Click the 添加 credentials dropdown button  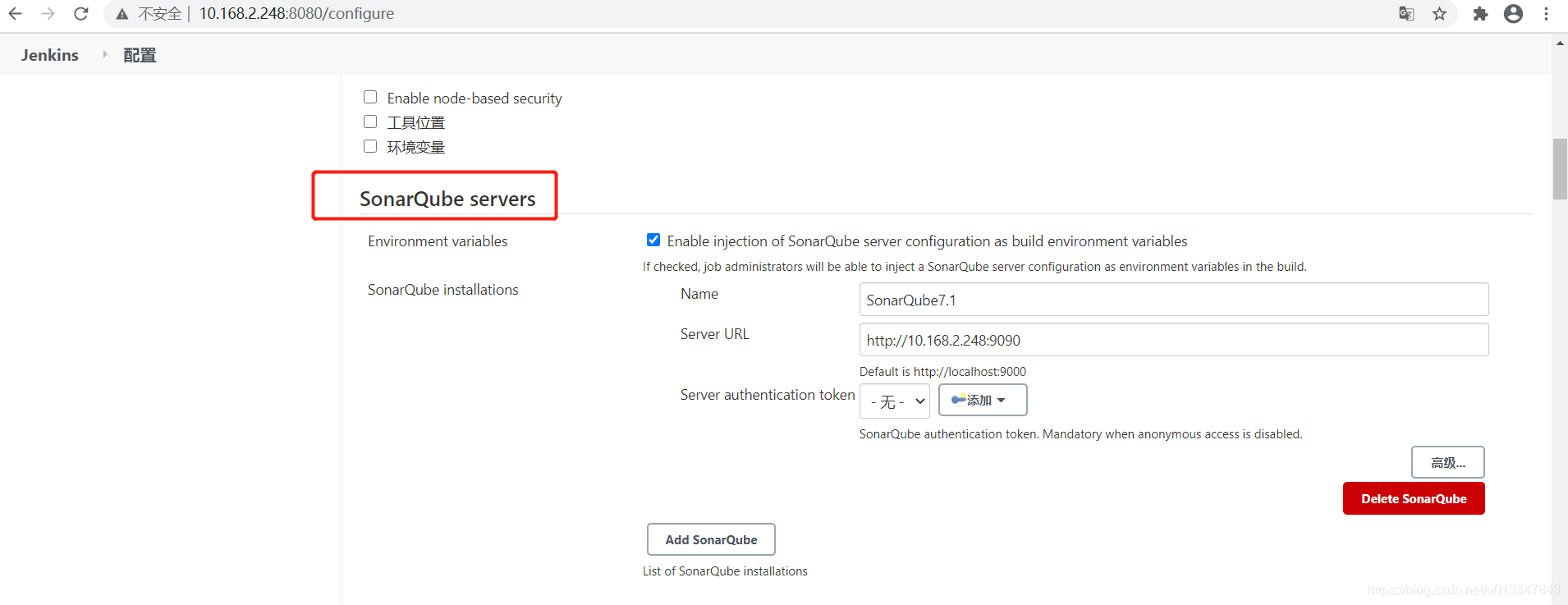[x=983, y=400]
